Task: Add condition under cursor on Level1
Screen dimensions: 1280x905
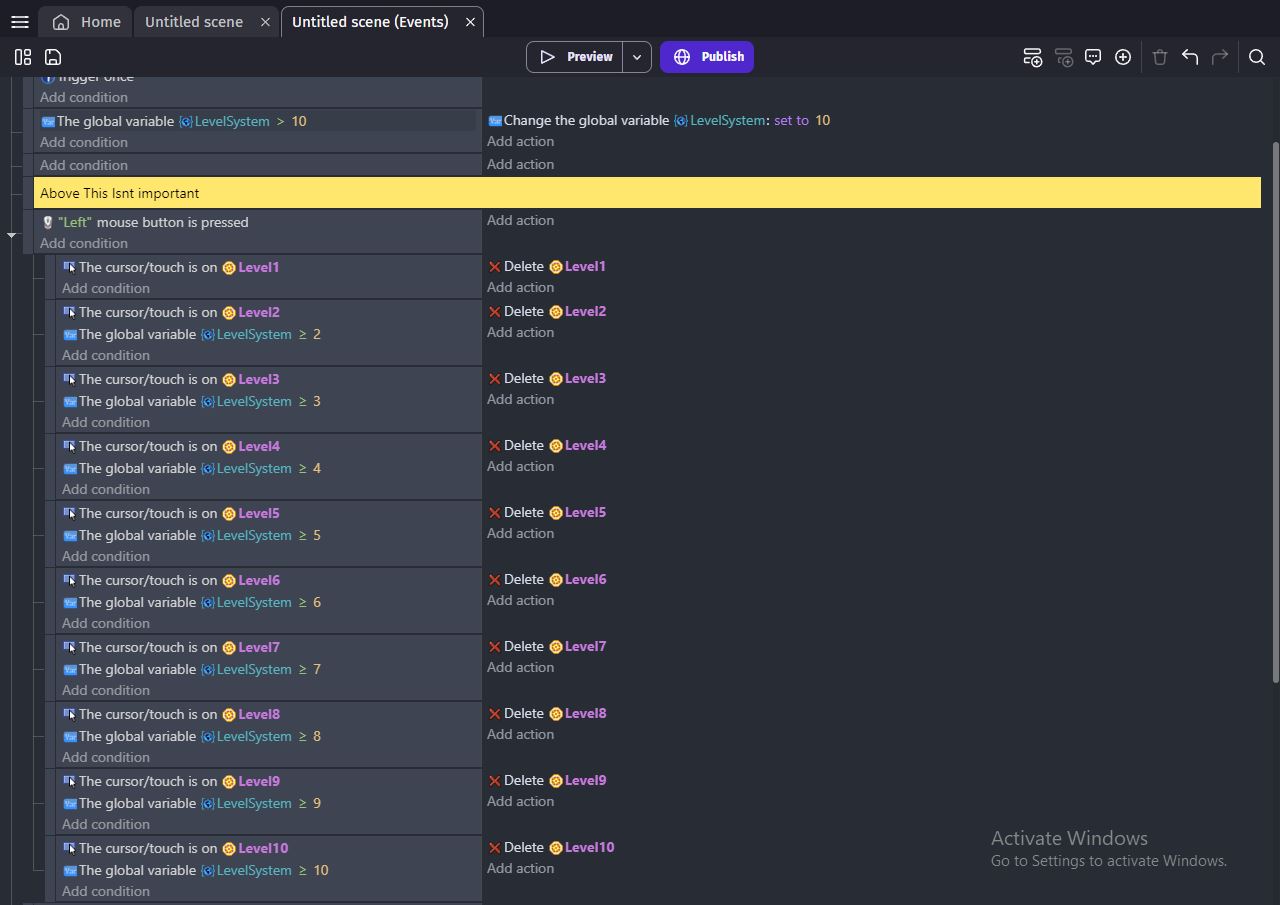Action: (106, 288)
